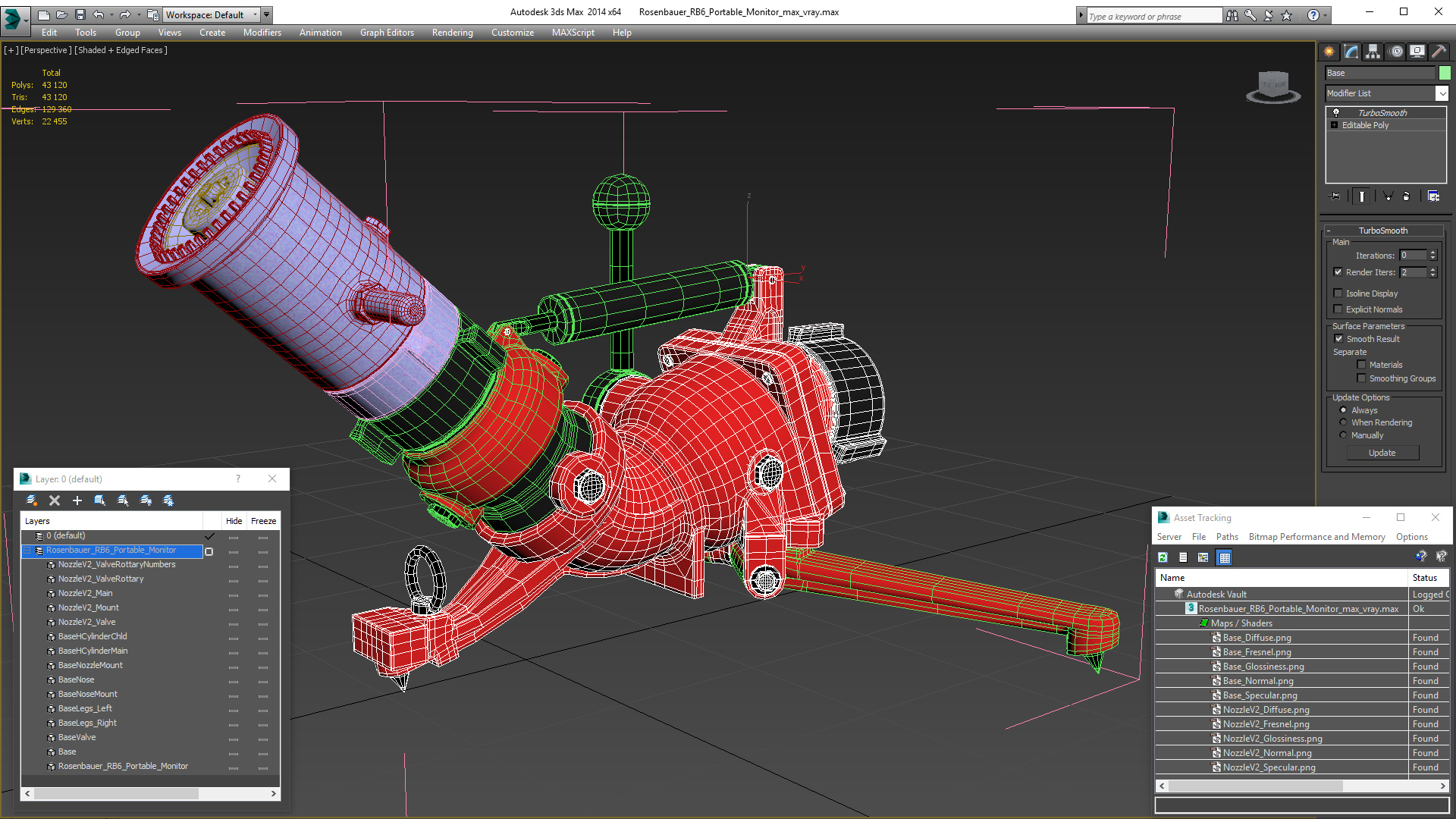The width and height of the screenshot is (1456, 819).
Task: Open Bitmap Performance and Memory menu
Action: tap(1316, 537)
